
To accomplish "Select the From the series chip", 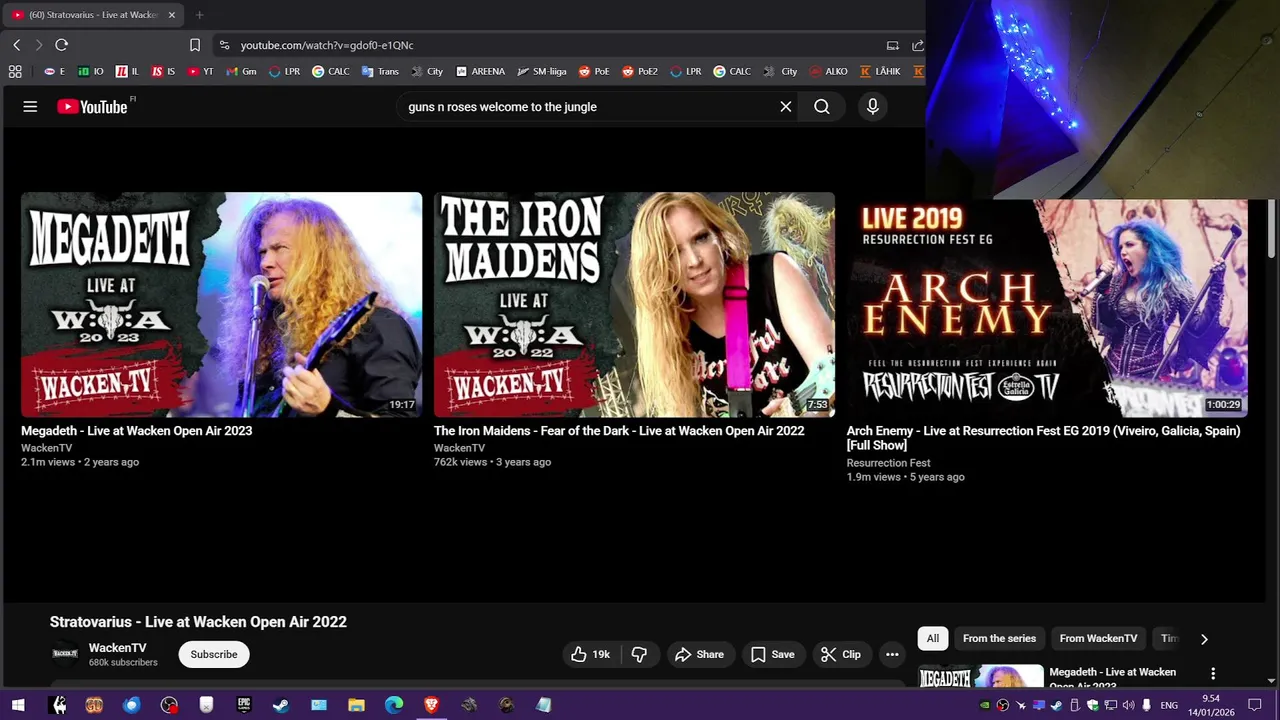I will (x=999, y=638).
